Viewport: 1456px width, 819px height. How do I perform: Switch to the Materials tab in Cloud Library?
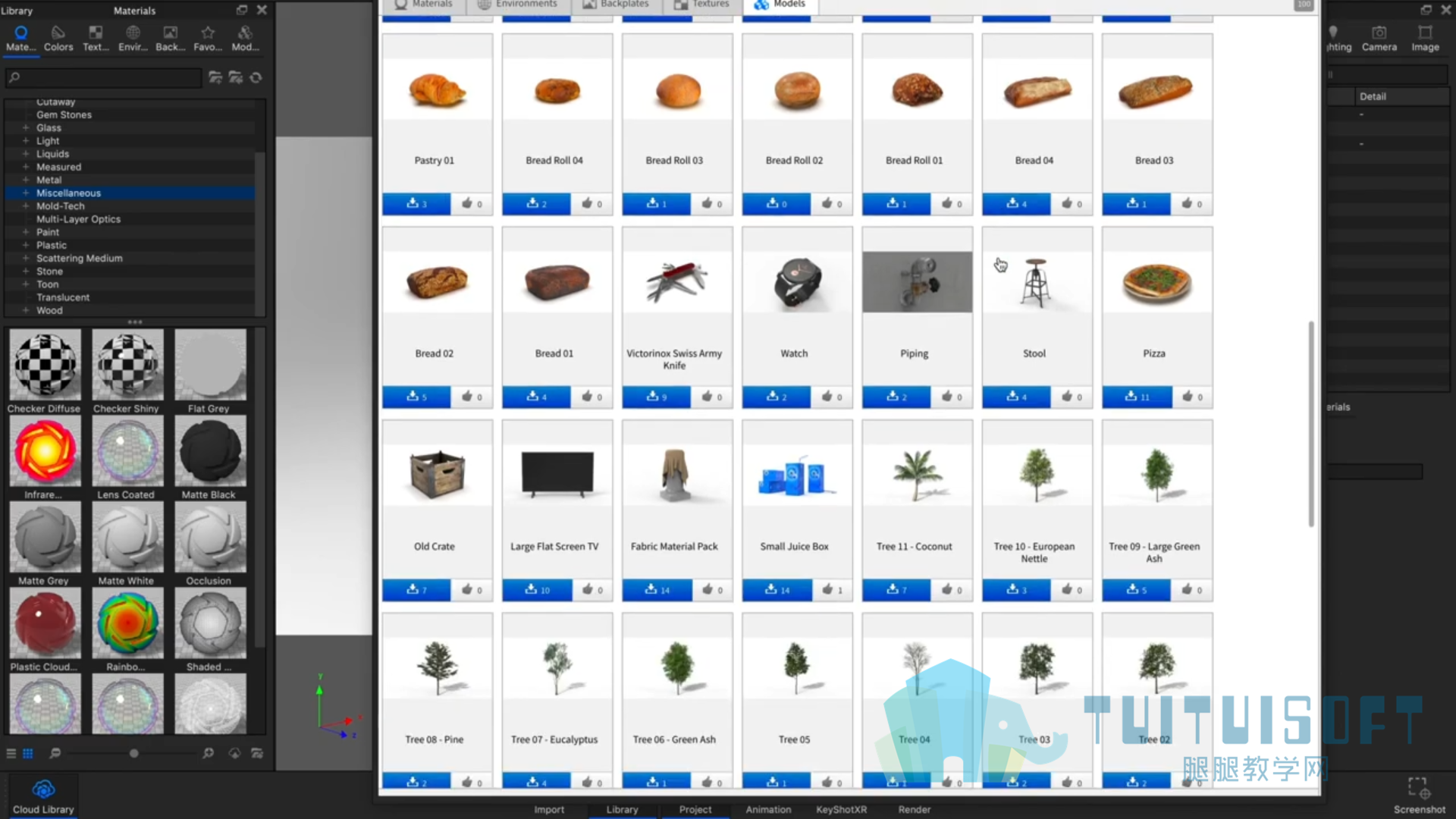coord(423,5)
